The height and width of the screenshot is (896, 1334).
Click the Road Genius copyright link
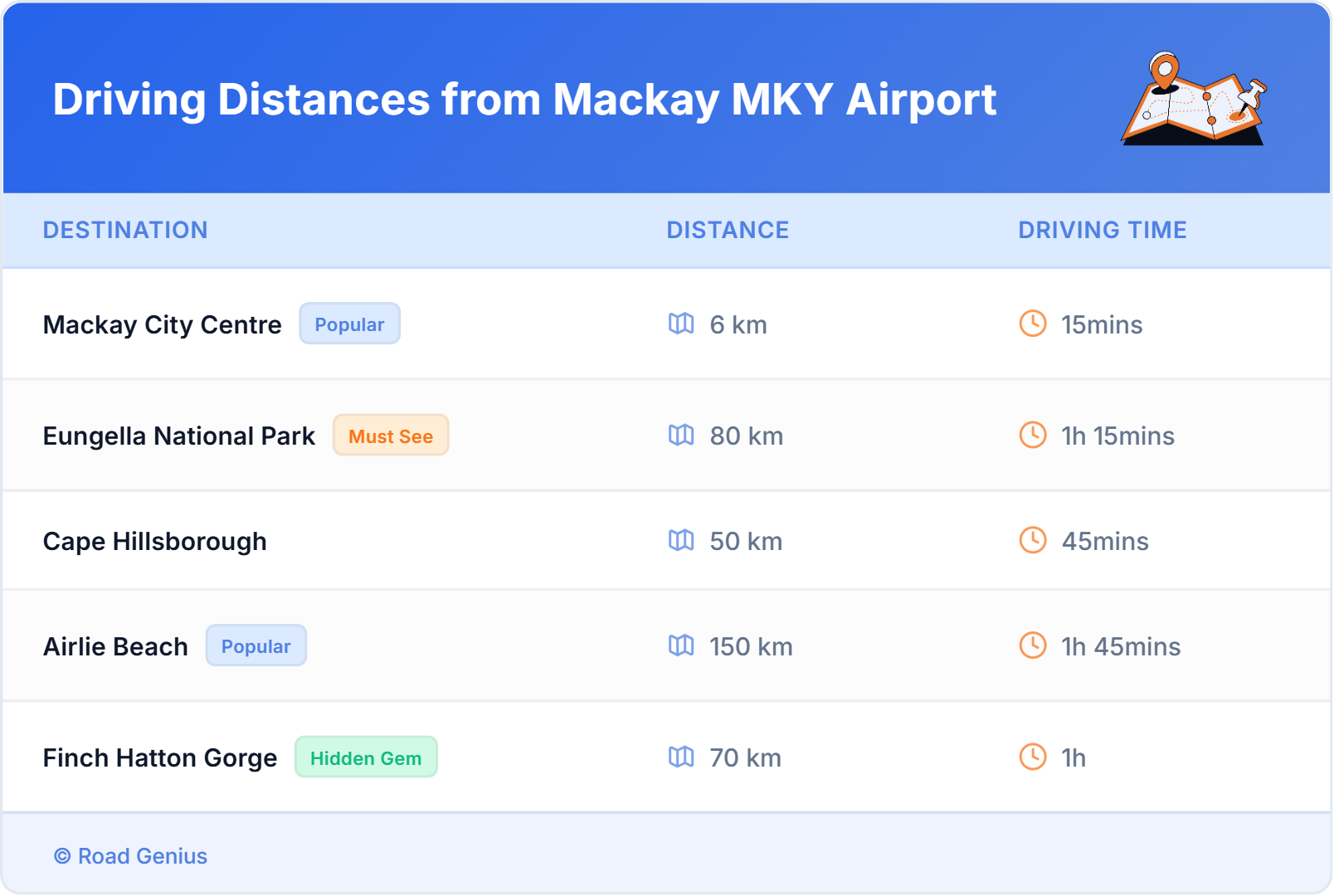pos(130,856)
